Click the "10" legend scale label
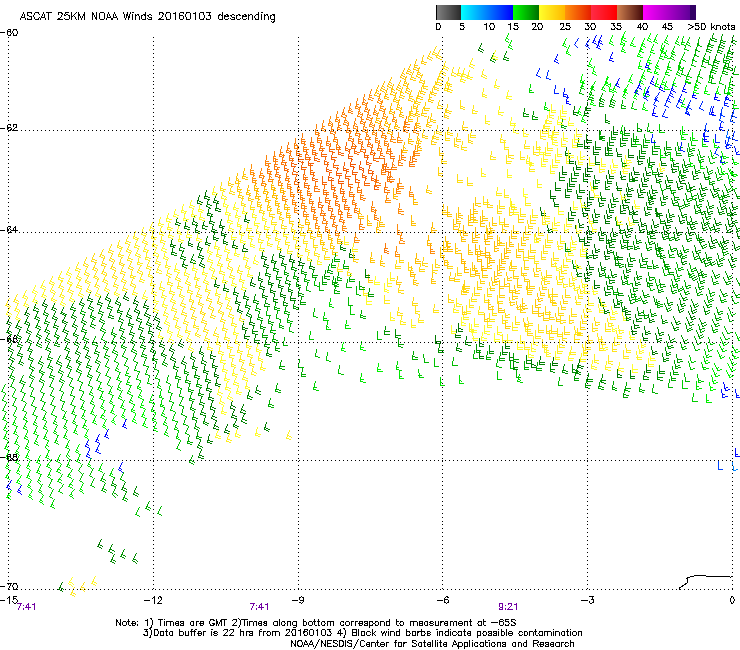The image size is (740, 650). pos(489,27)
